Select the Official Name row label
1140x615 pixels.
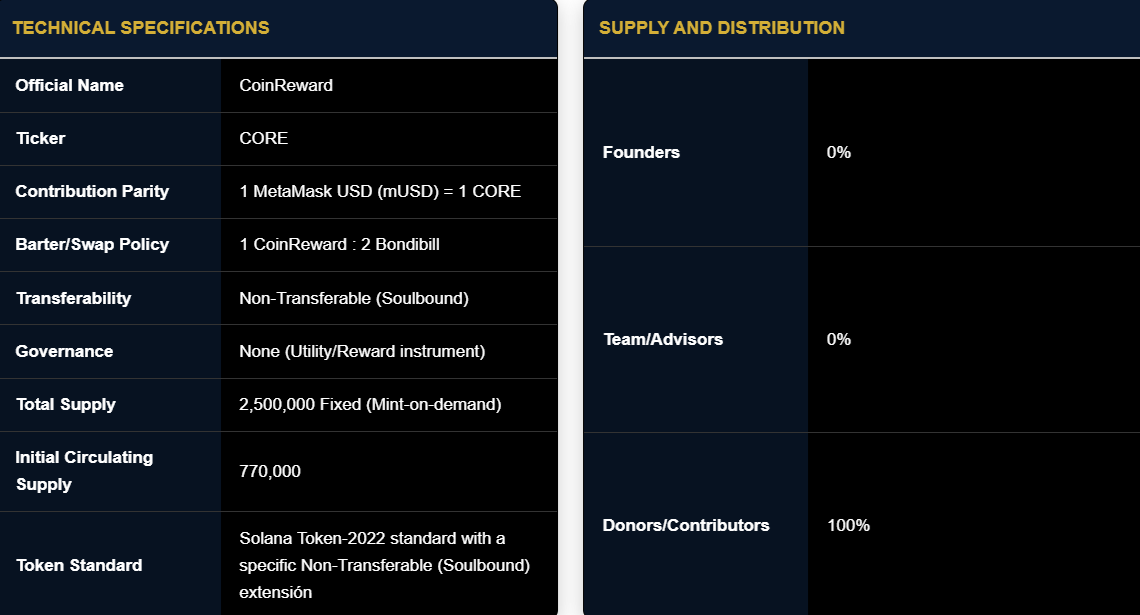tap(70, 86)
